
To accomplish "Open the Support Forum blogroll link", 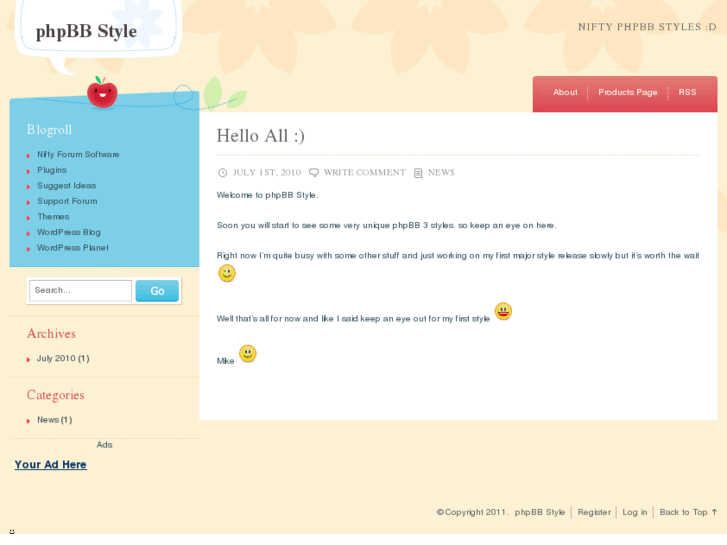I will (67, 201).
